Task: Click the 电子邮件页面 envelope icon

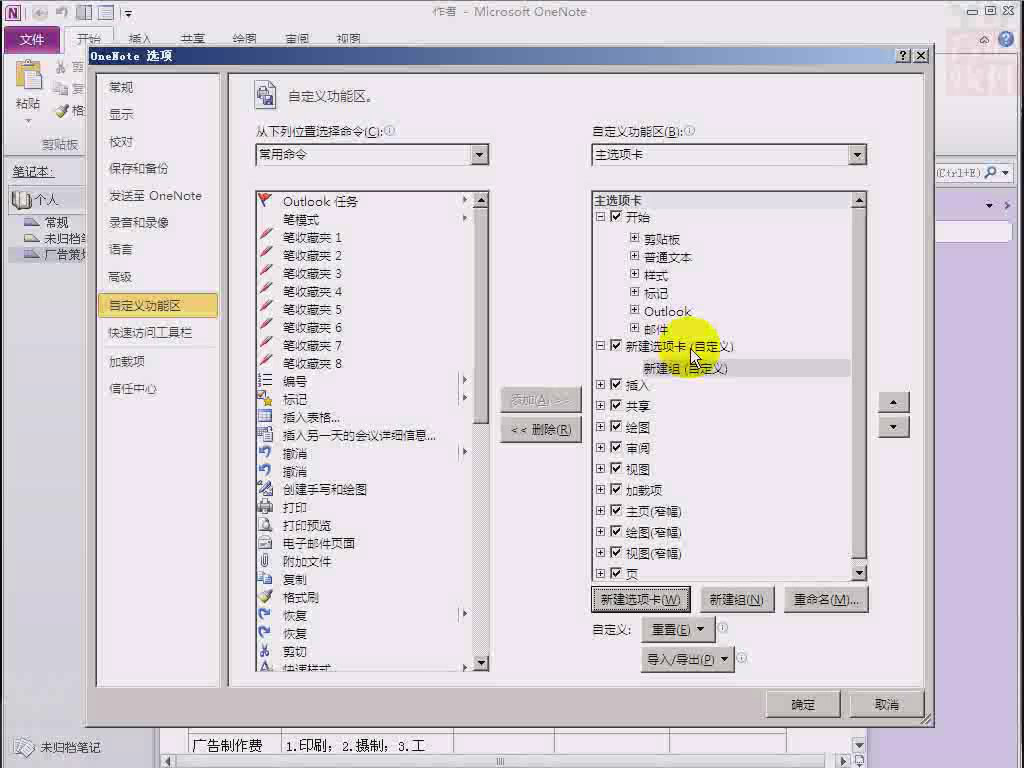Action: tap(265, 543)
